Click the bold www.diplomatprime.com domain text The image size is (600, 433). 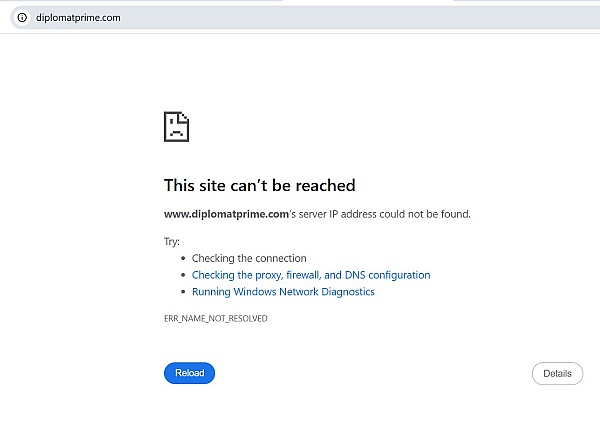(x=226, y=214)
